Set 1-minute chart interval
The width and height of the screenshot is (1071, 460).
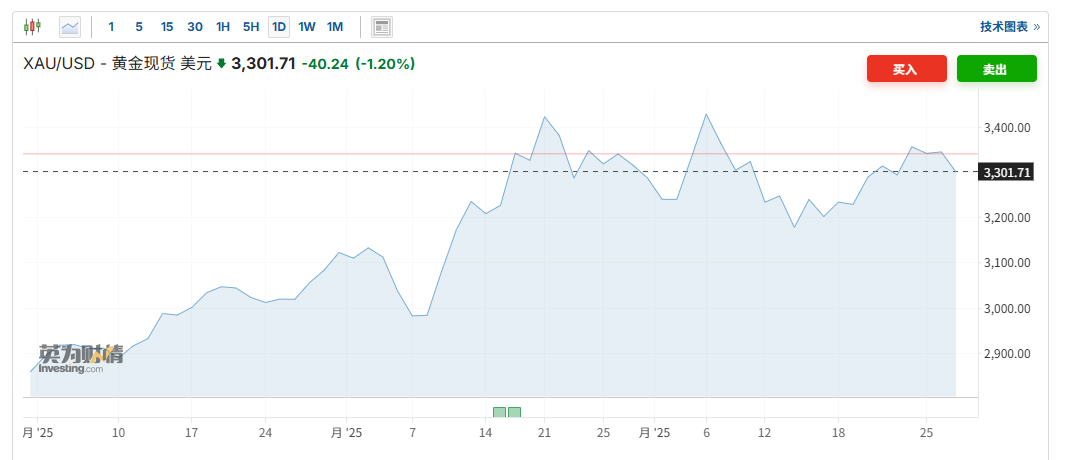(x=111, y=26)
